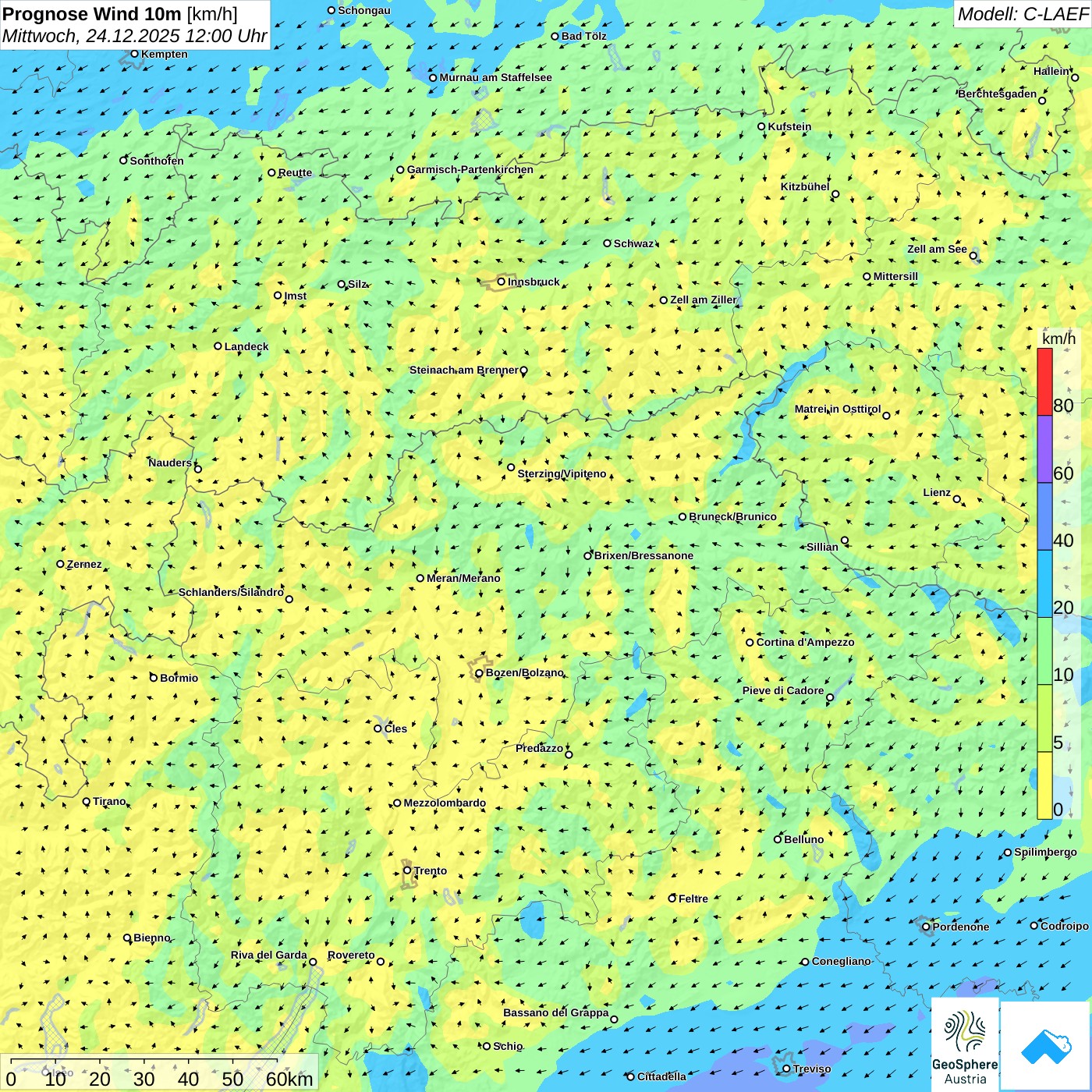Click the Steinach am Brenner label
This screenshot has width=1092, height=1092.
[464, 370]
